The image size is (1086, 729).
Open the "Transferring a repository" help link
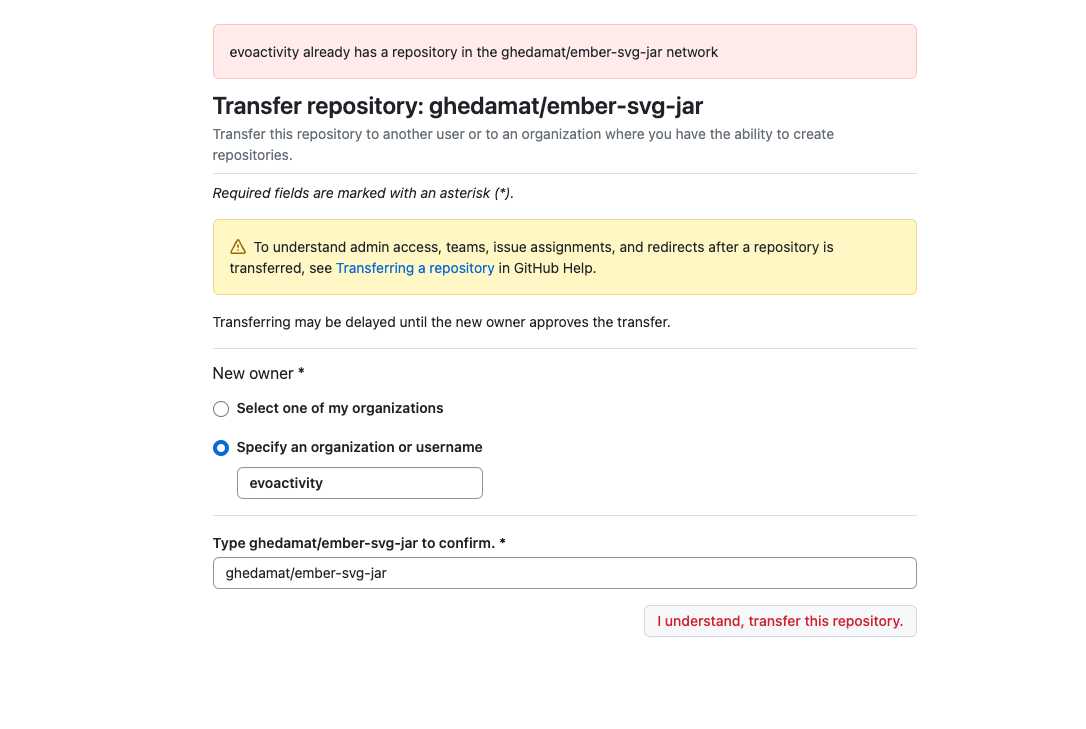(x=415, y=268)
